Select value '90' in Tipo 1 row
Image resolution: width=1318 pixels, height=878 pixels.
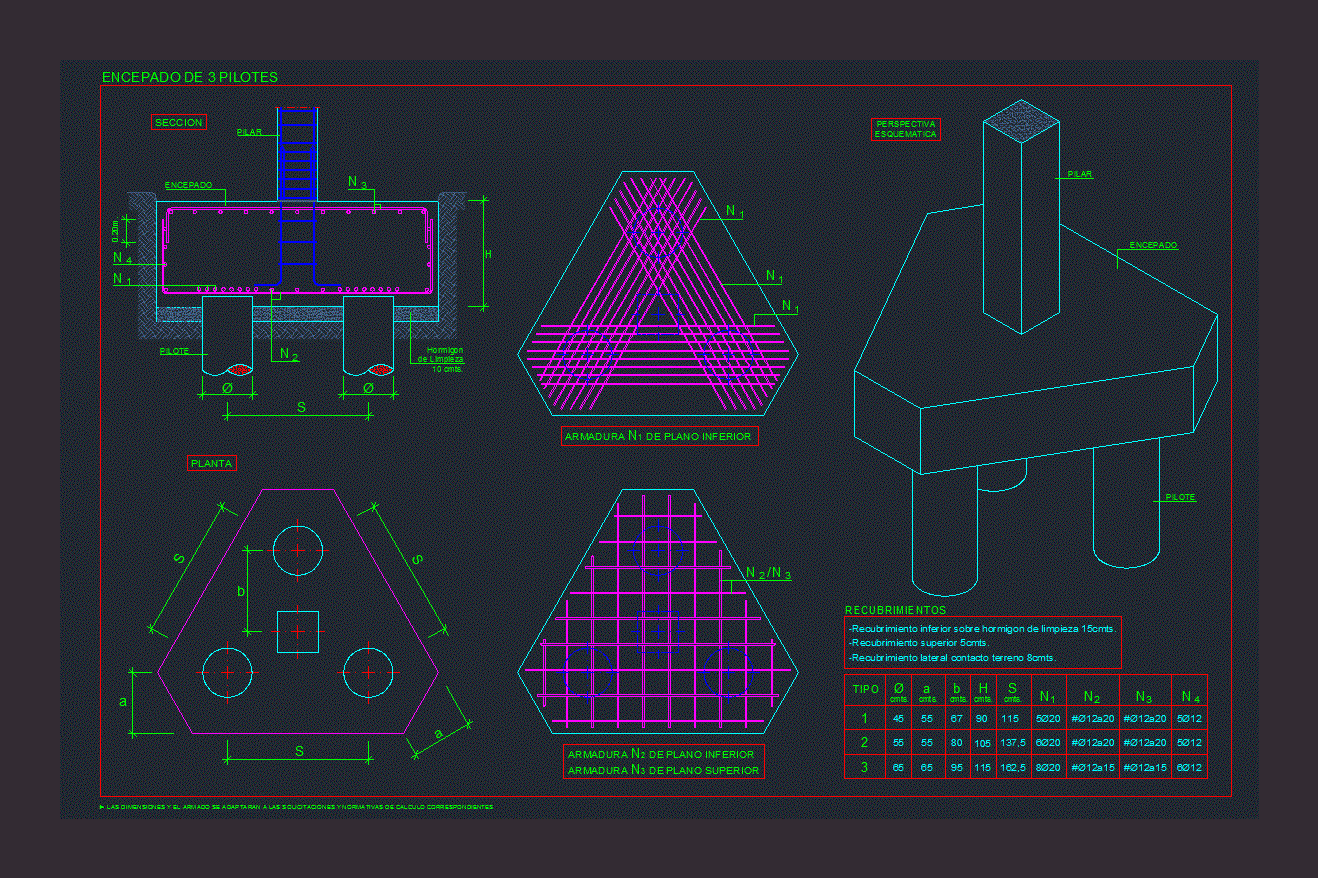981,719
